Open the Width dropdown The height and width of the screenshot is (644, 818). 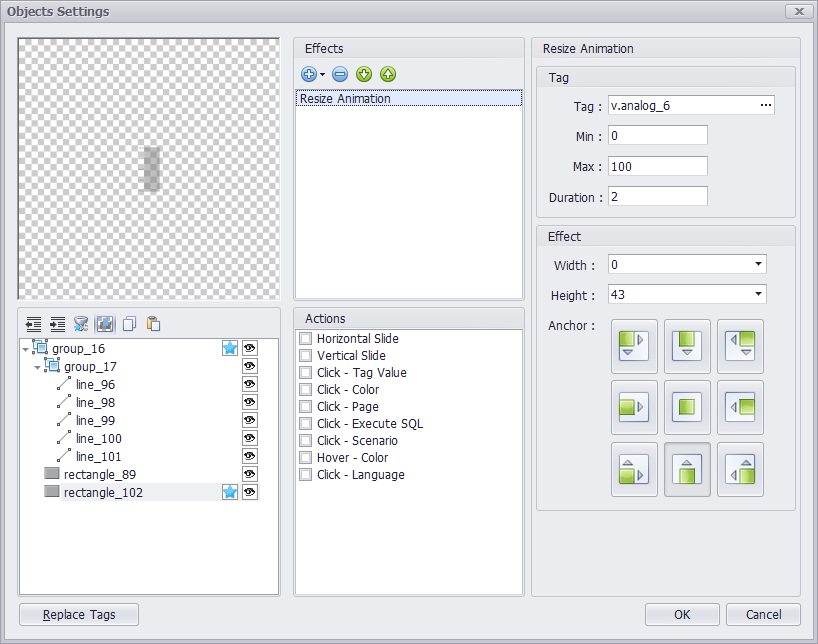tap(758, 264)
